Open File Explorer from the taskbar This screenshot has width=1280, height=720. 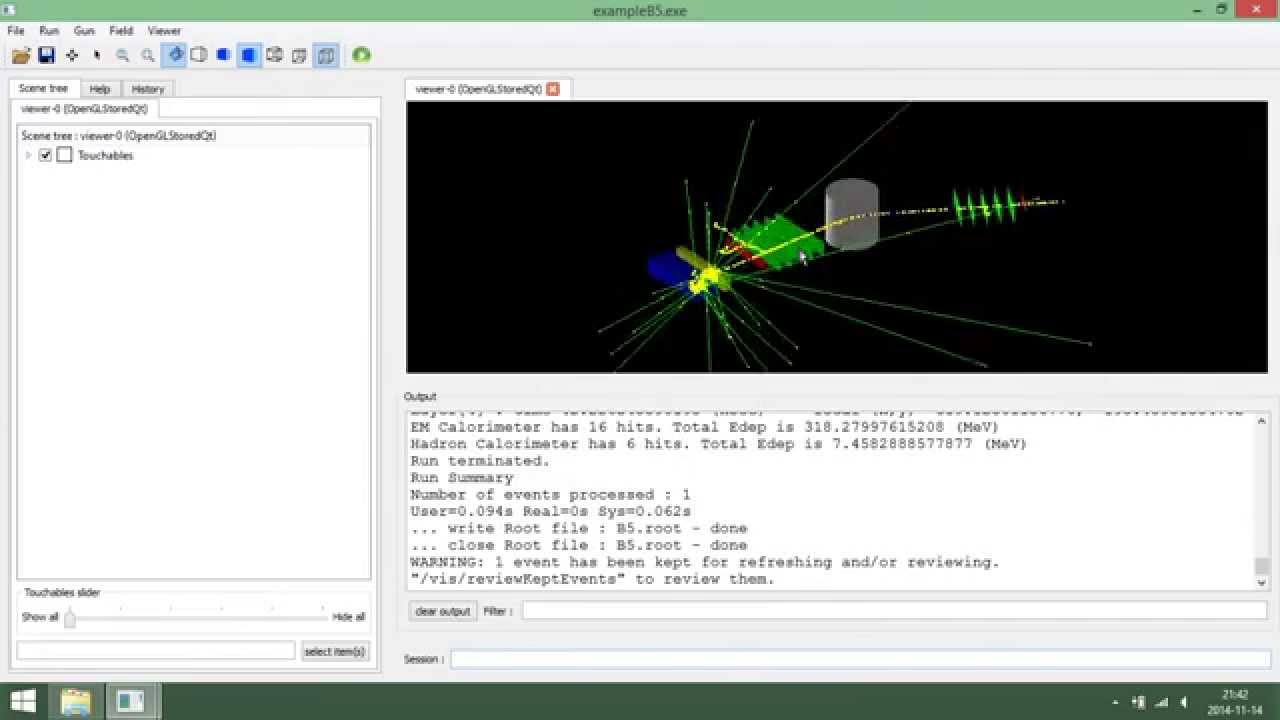tap(76, 701)
